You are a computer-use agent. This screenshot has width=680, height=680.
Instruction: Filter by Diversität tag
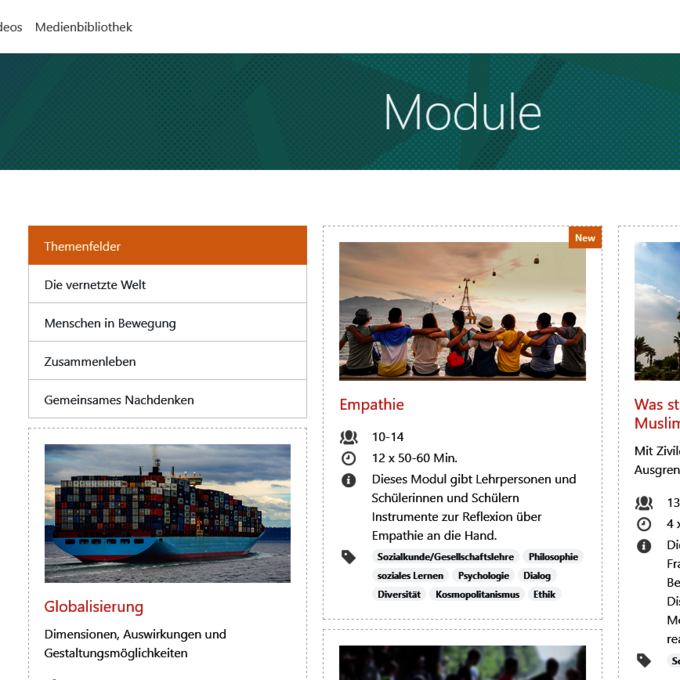[x=399, y=594]
